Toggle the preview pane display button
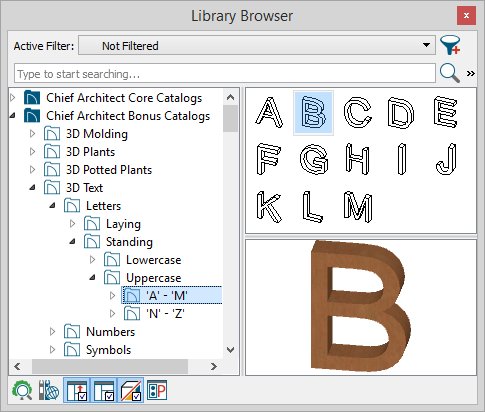485x412 pixels. [130, 390]
